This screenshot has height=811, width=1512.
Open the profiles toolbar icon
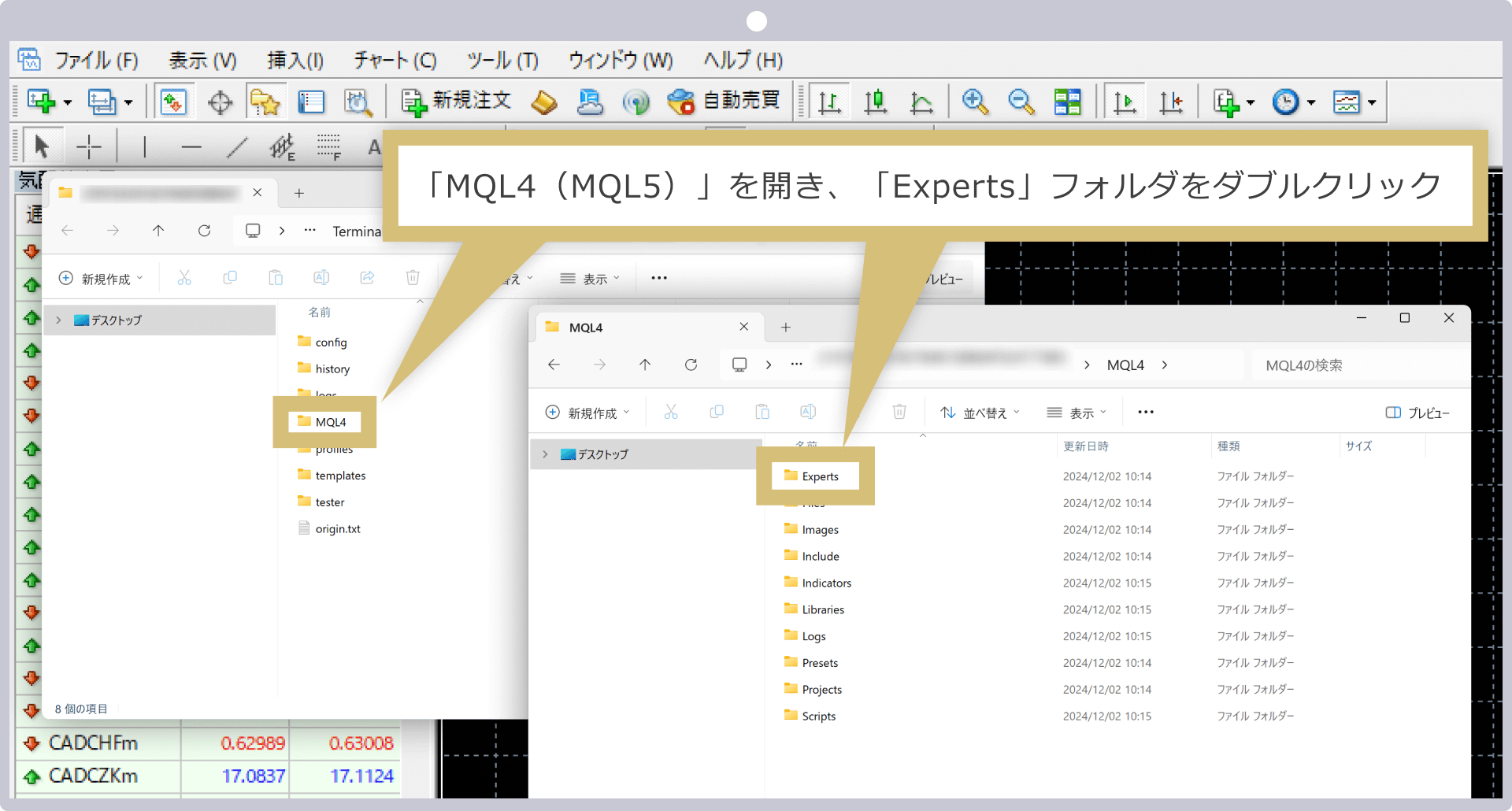[x=102, y=102]
